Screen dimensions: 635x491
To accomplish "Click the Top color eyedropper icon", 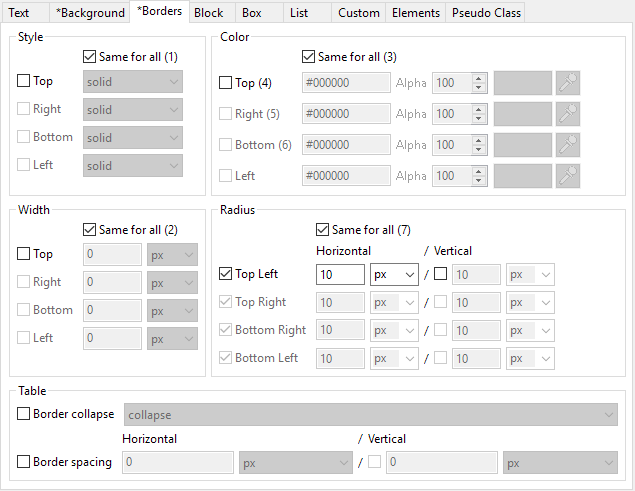I will [x=569, y=83].
